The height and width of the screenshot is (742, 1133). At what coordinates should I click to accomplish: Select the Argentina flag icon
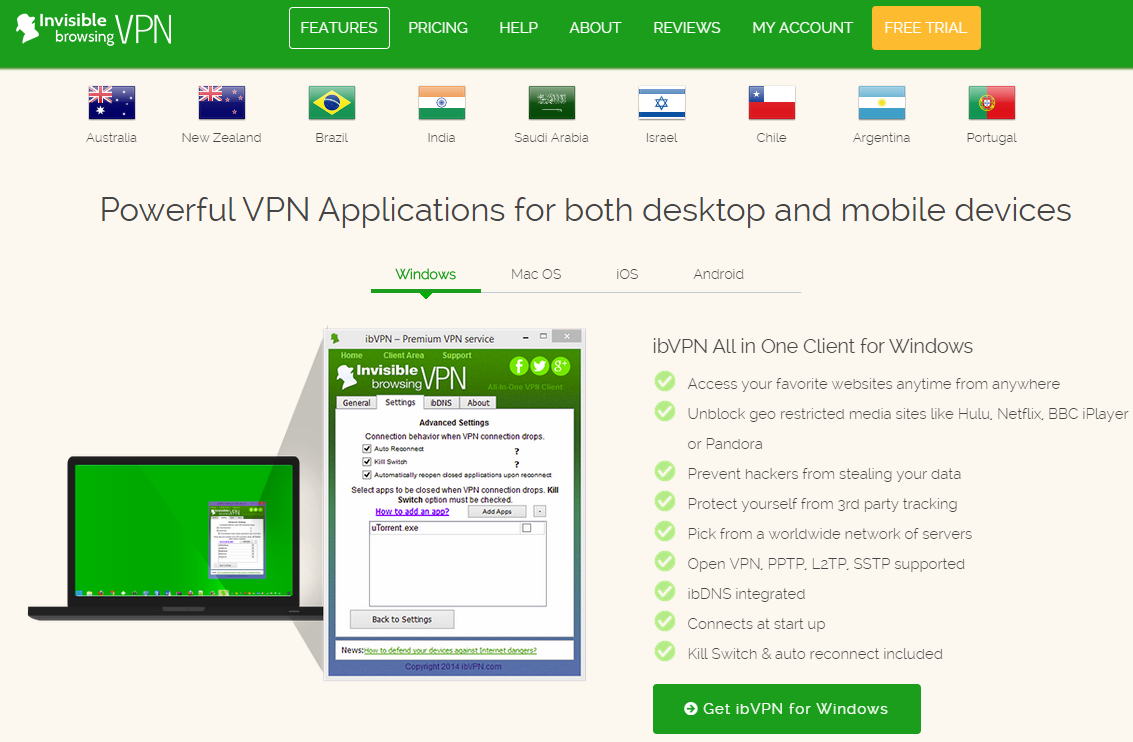[x=882, y=103]
